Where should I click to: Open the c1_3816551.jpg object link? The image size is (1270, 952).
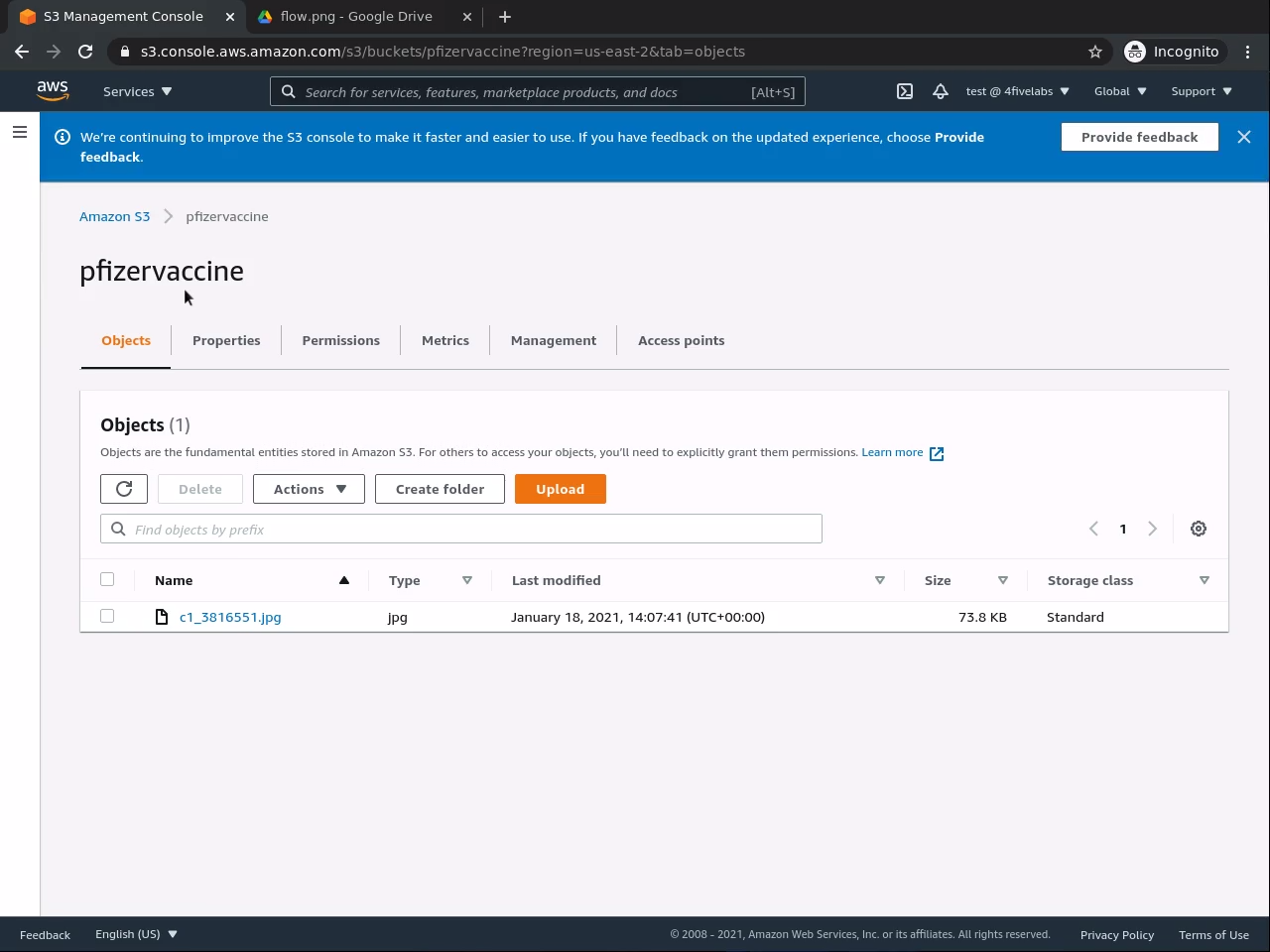[230, 617]
